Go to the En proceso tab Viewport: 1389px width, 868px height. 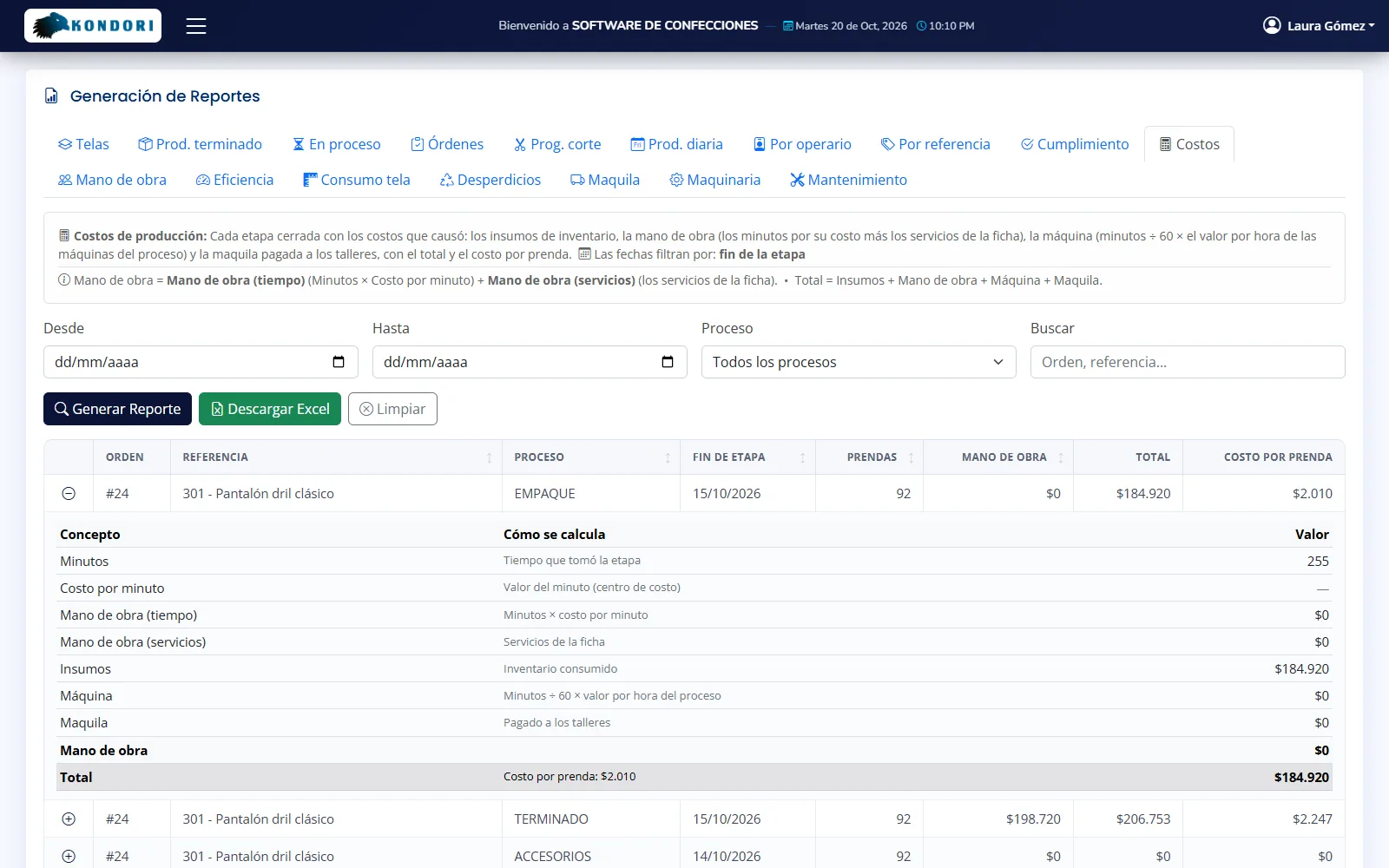pyautogui.click(x=337, y=144)
